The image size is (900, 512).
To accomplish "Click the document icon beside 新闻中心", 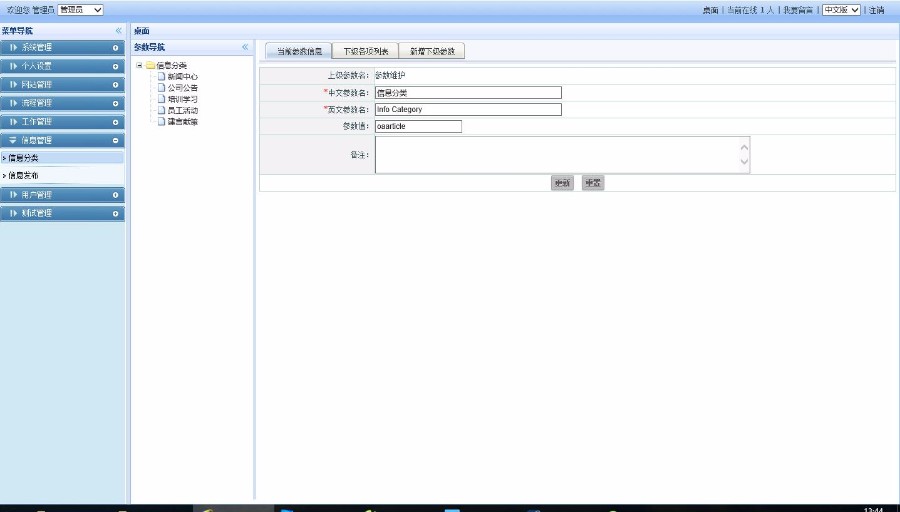I will [x=161, y=76].
